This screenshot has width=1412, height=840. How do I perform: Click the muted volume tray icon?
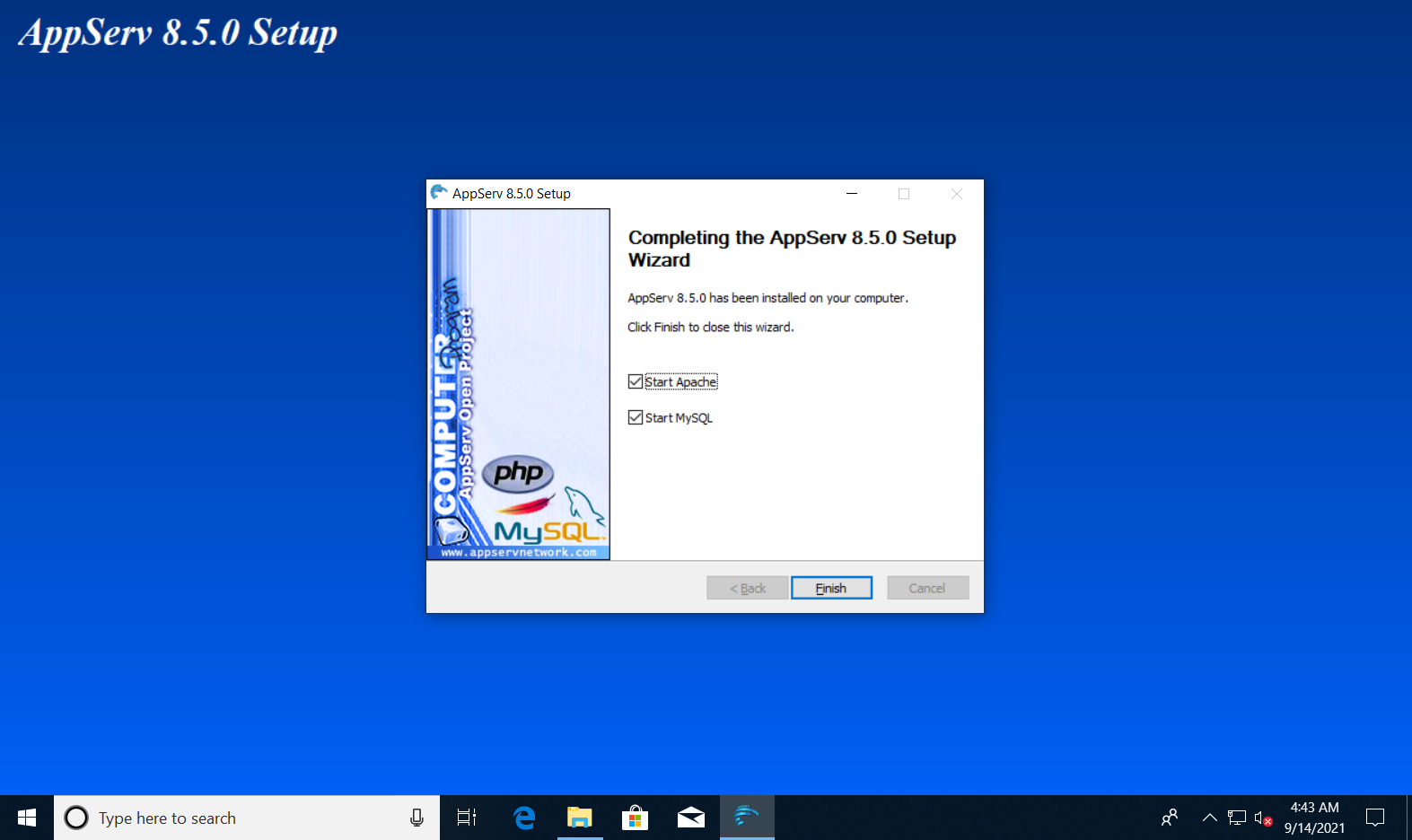click(x=1263, y=818)
